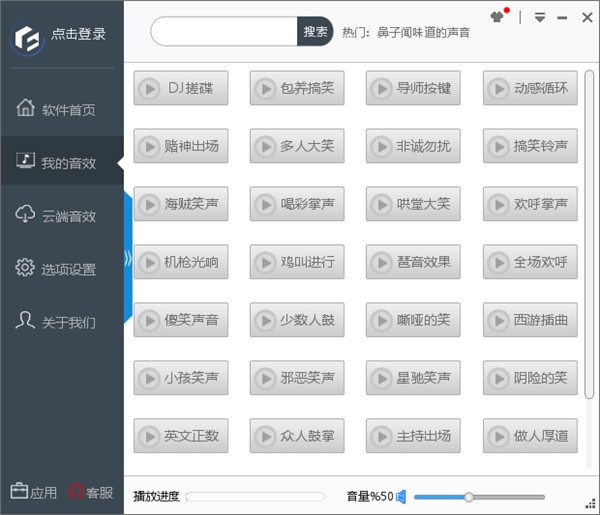This screenshot has height=515, width=600.
Task: Click the window resize grip corner
Action: click(x=591, y=505)
